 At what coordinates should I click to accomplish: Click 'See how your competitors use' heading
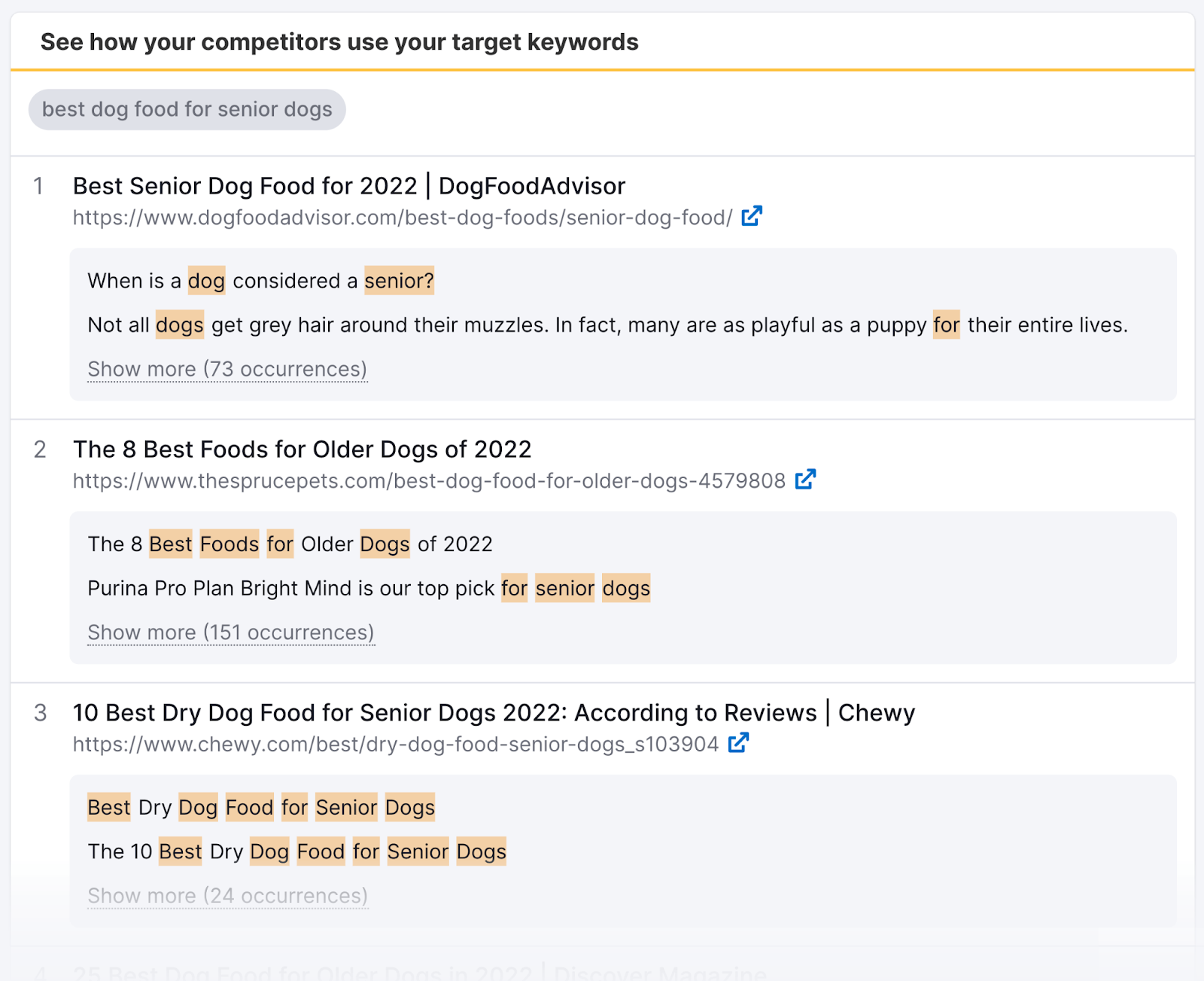[339, 42]
